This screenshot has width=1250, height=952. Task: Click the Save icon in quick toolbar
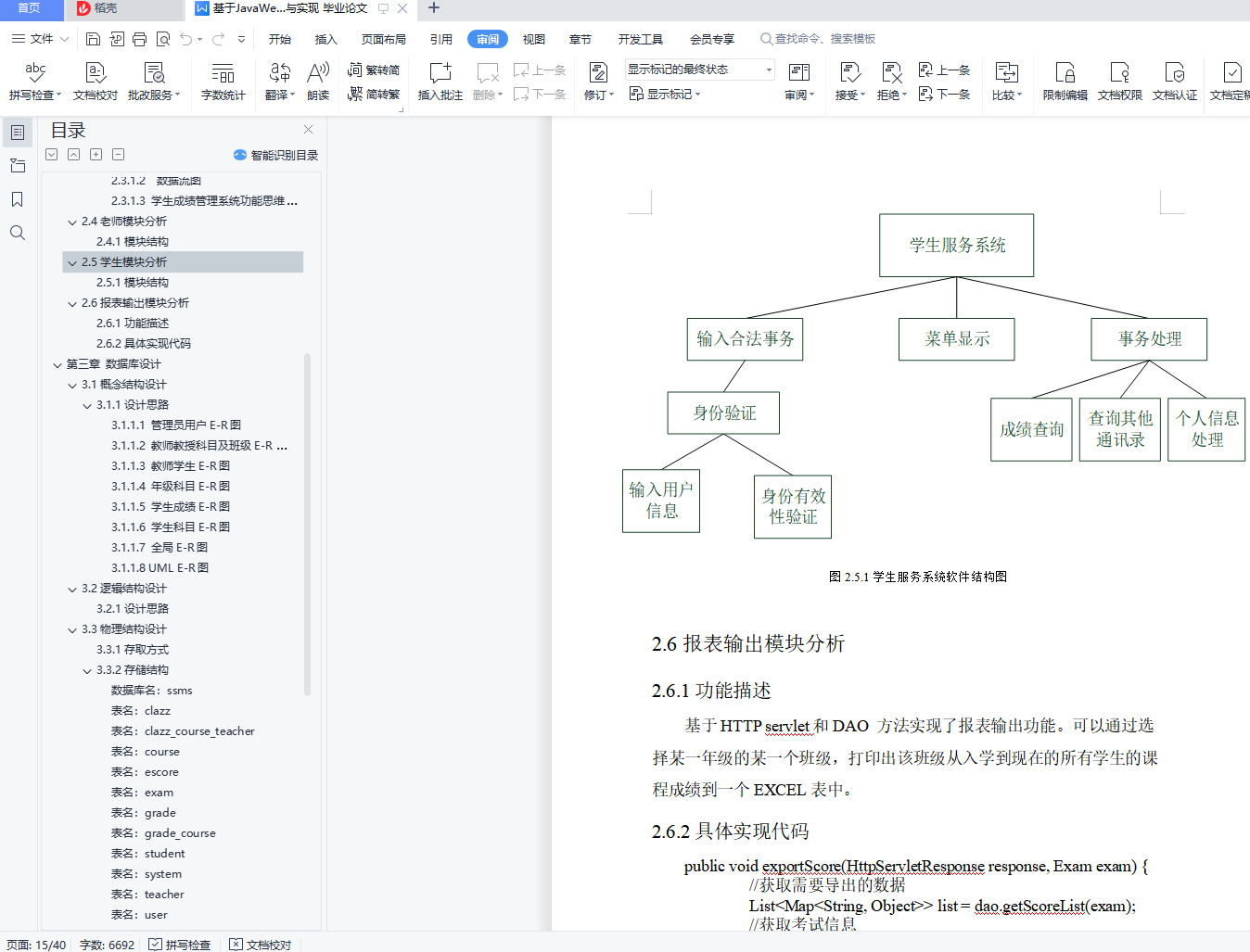coord(93,39)
